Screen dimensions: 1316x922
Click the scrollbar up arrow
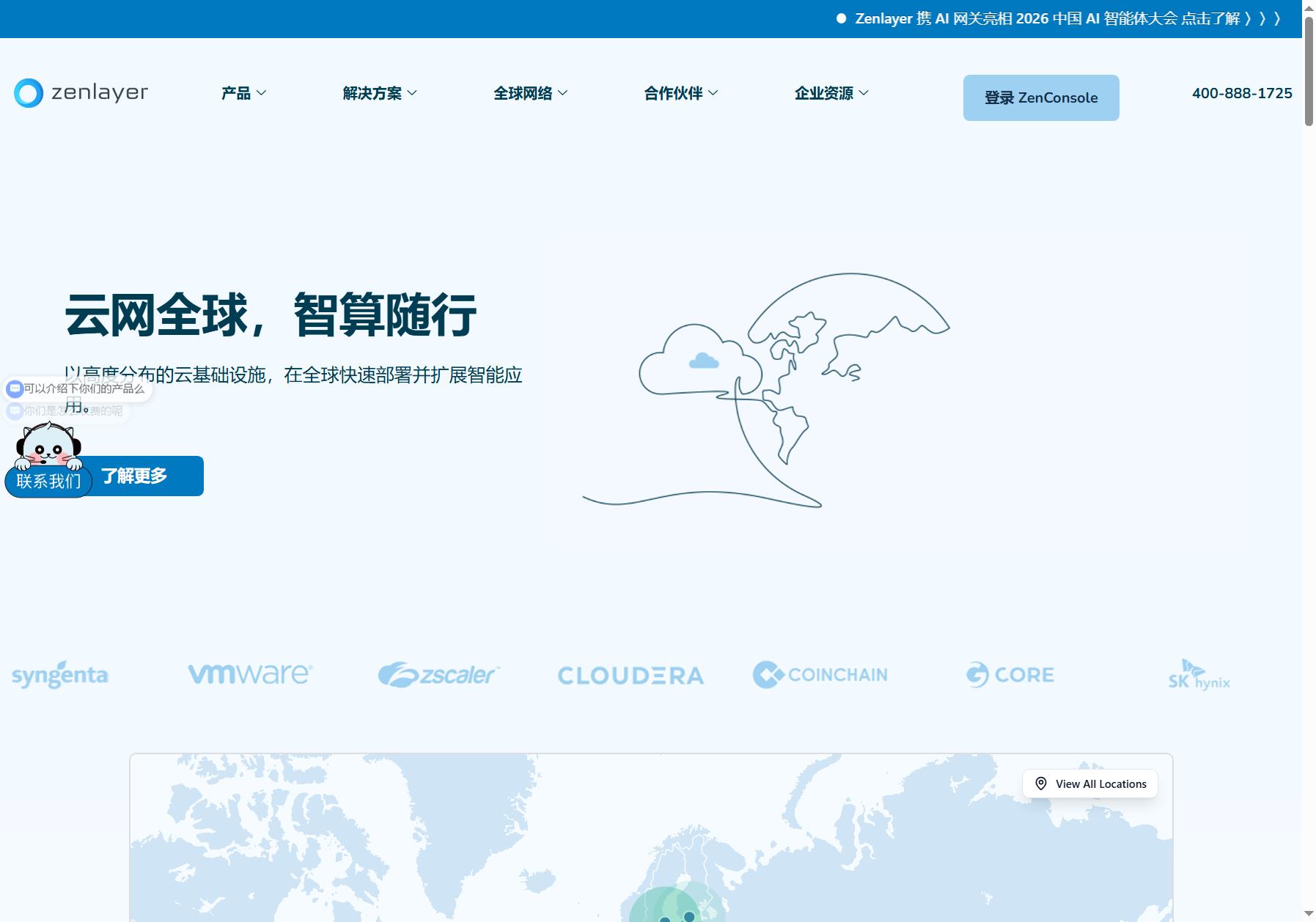point(1309,7)
